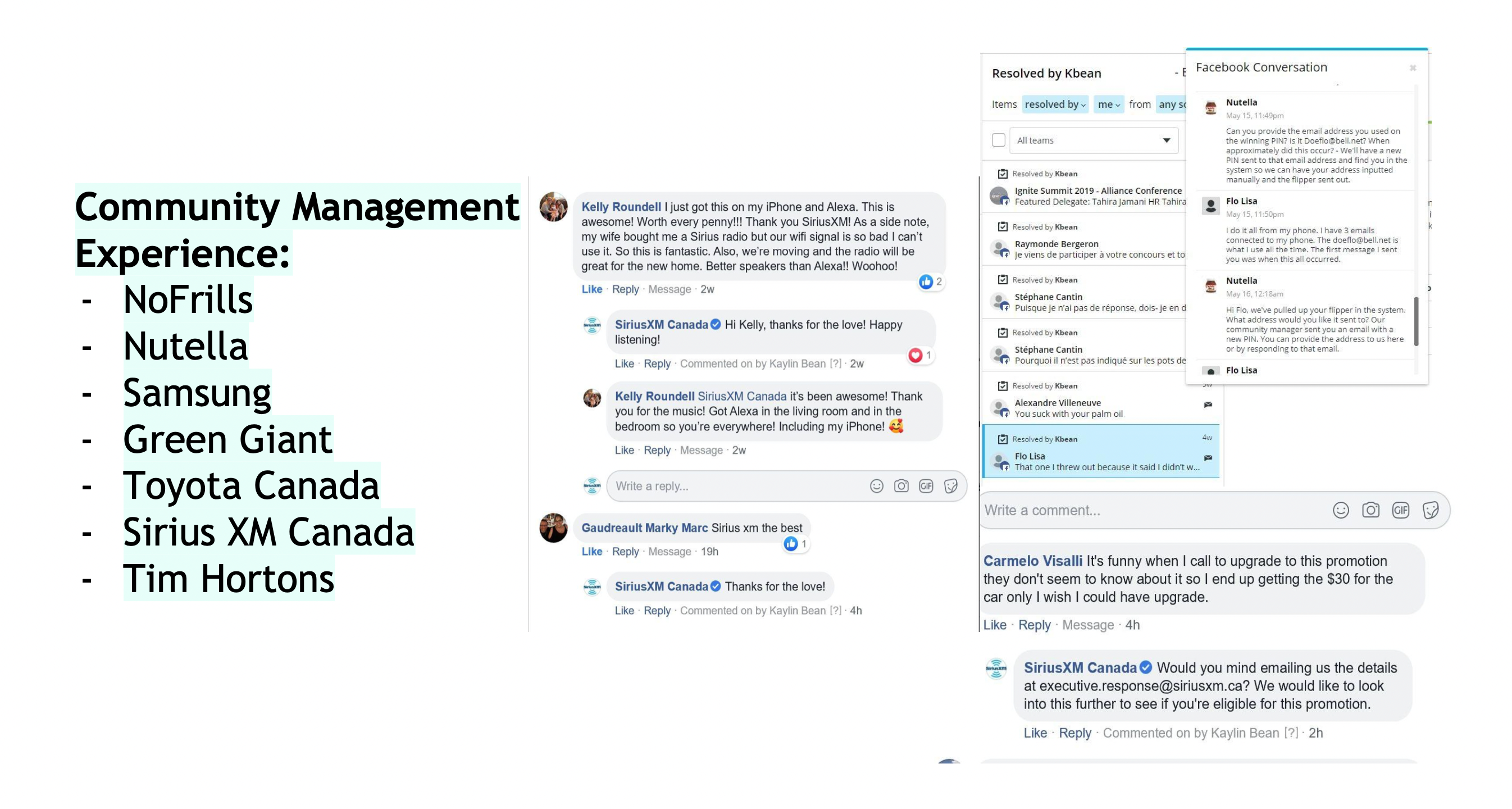Image resolution: width=1512 pixels, height=809 pixels.
Task: Click Message under Kelly Roundell's first comment
Action: 670,289
